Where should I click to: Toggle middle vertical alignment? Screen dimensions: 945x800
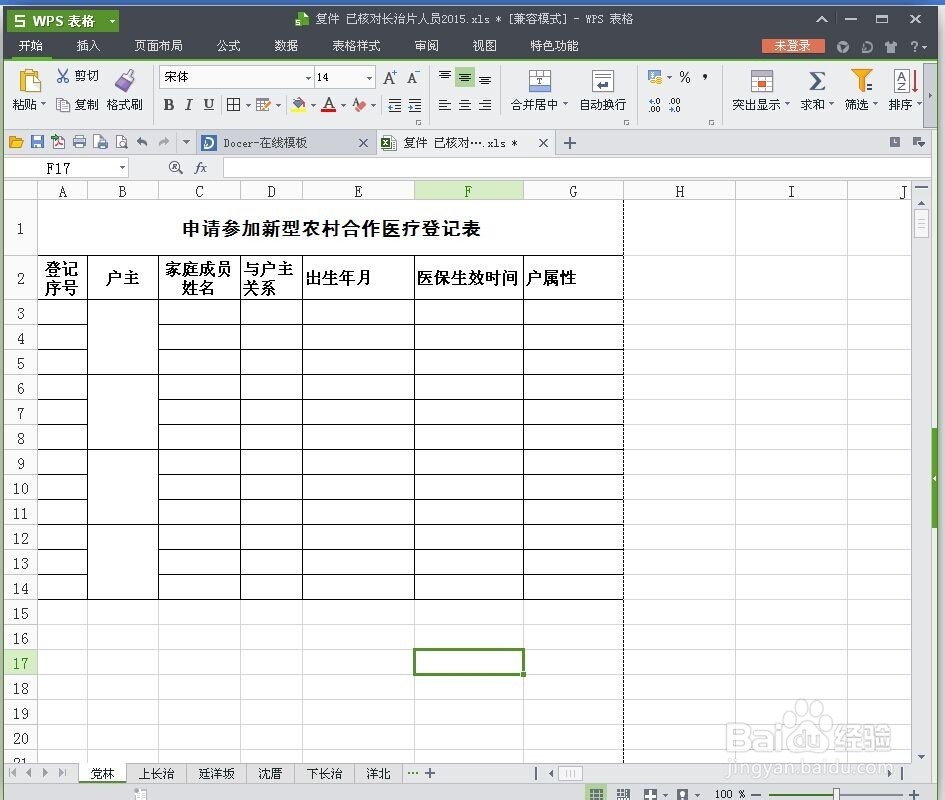pos(465,77)
